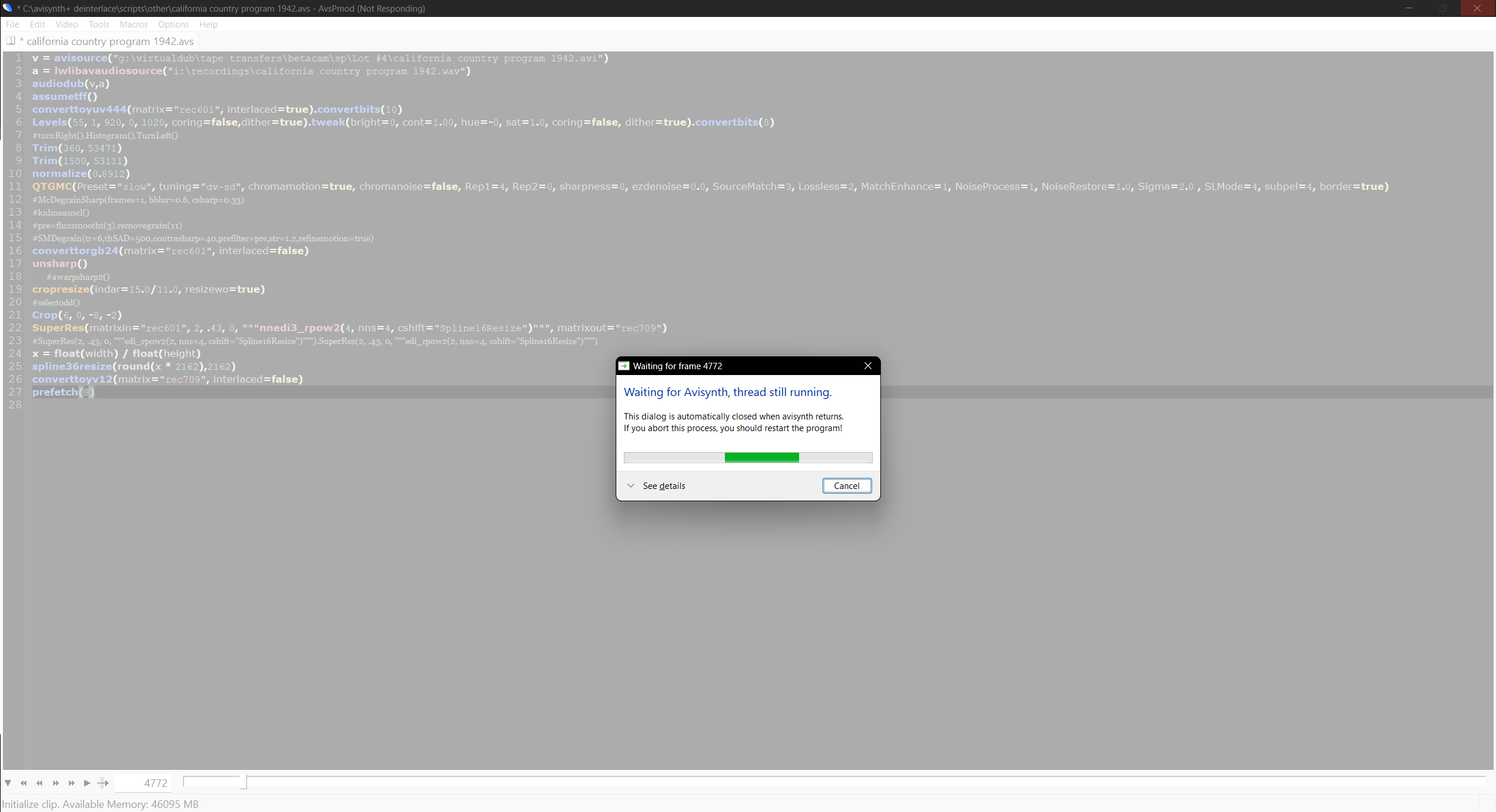
Task: Open the Macros menu
Action: (x=133, y=25)
